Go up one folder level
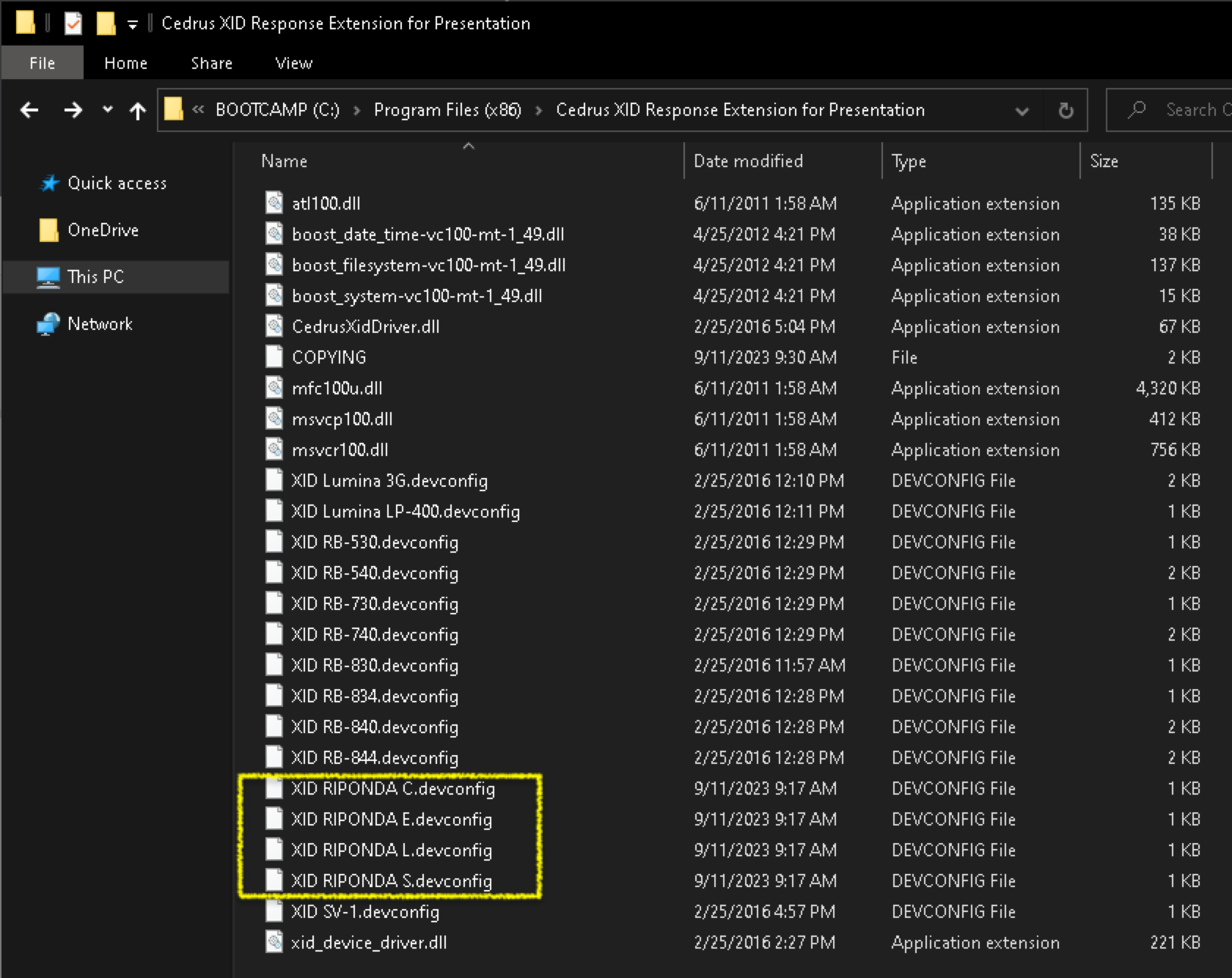This screenshot has width=1232, height=978. click(x=137, y=111)
